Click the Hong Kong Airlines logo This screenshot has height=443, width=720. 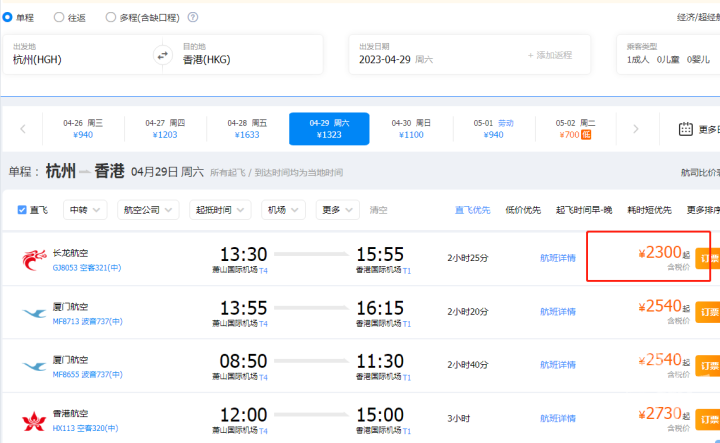click(34, 420)
